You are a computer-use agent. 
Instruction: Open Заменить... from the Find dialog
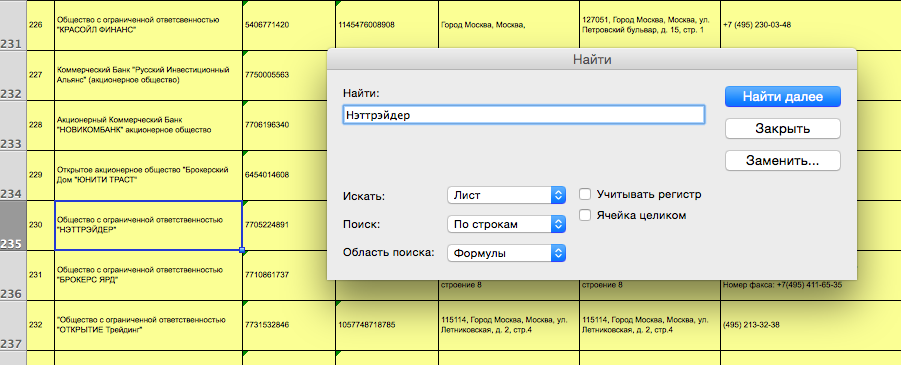[x=783, y=161]
